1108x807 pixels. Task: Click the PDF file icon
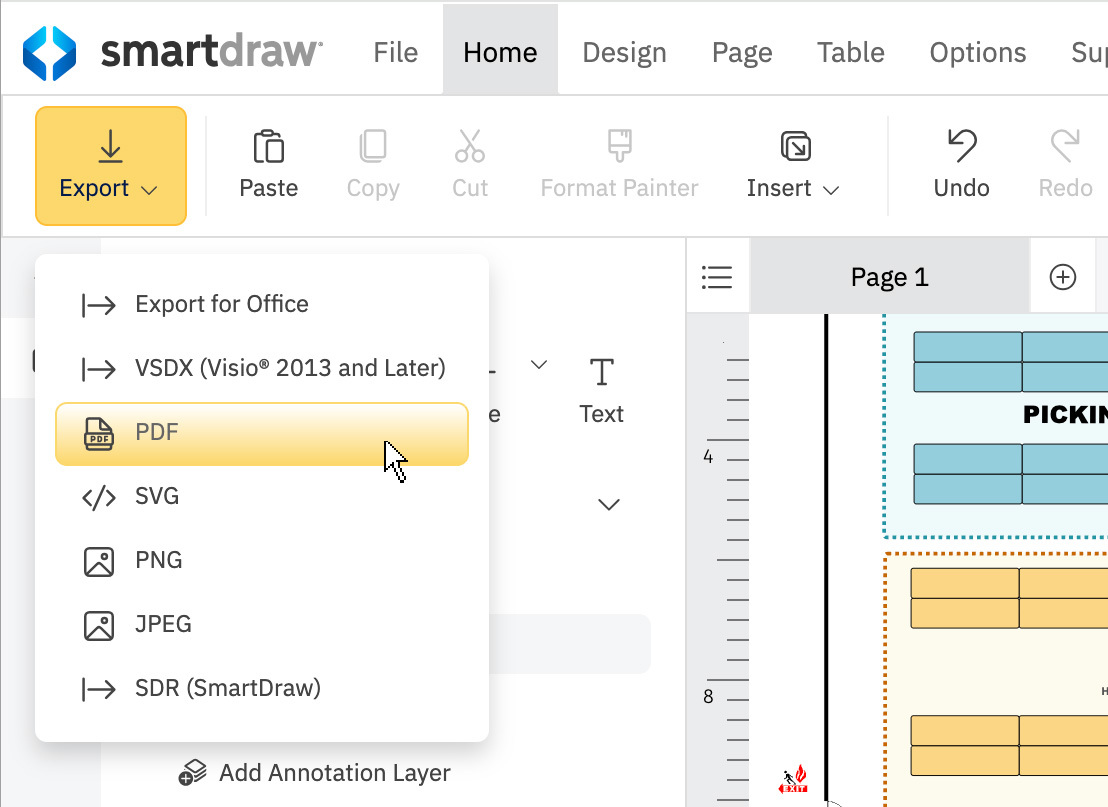[x=99, y=434]
